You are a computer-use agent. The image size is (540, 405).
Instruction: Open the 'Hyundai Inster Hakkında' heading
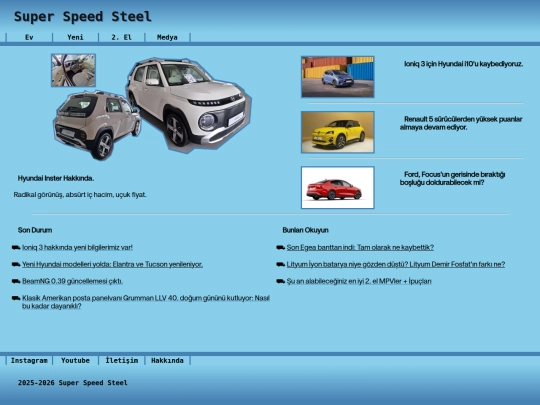pyautogui.click(x=56, y=178)
